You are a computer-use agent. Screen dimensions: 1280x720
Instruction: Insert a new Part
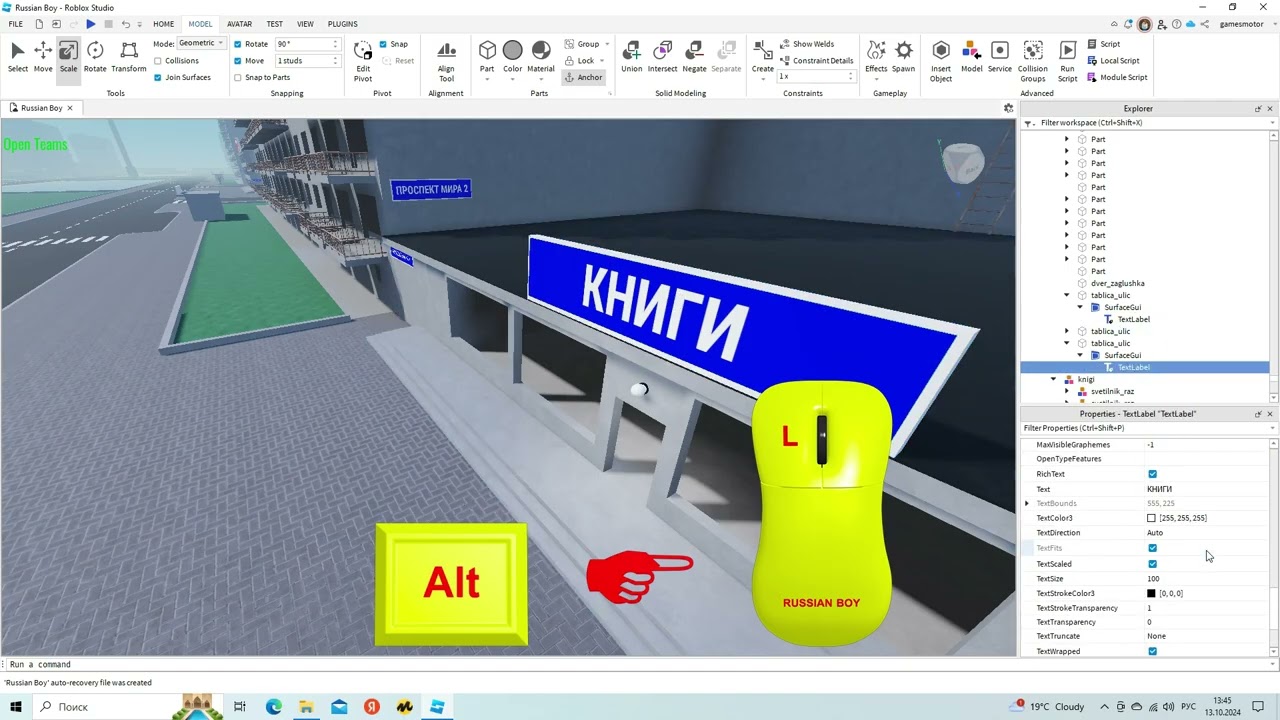[x=487, y=57]
